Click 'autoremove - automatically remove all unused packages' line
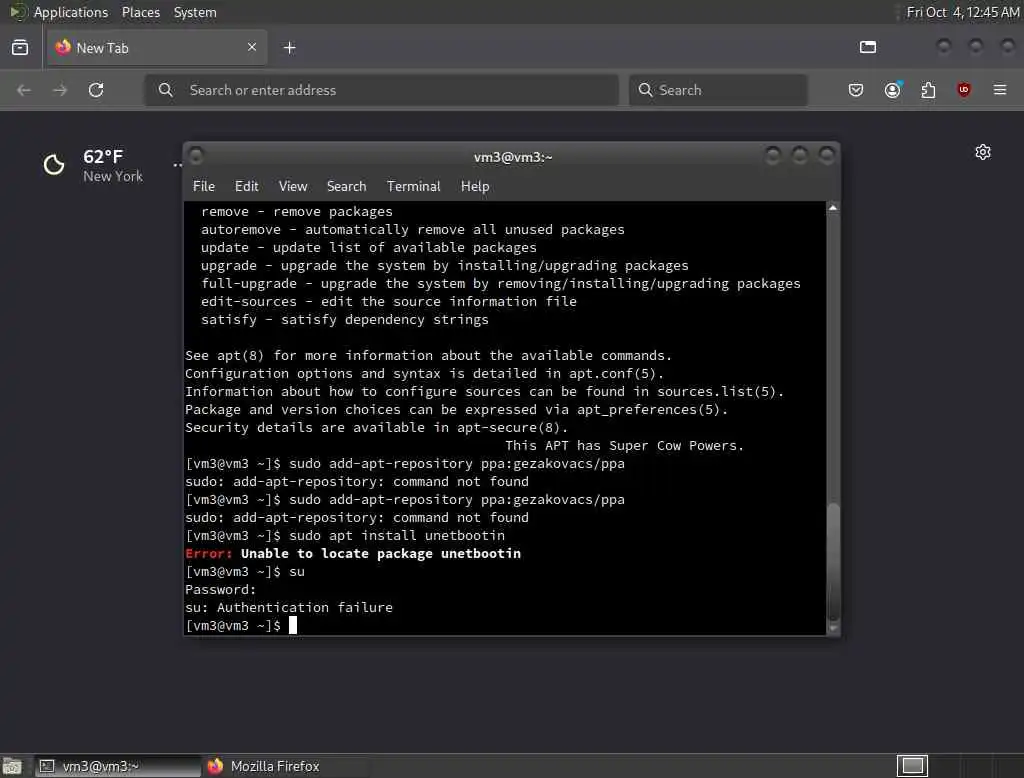Viewport: 1024px width, 778px height. (413, 229)
